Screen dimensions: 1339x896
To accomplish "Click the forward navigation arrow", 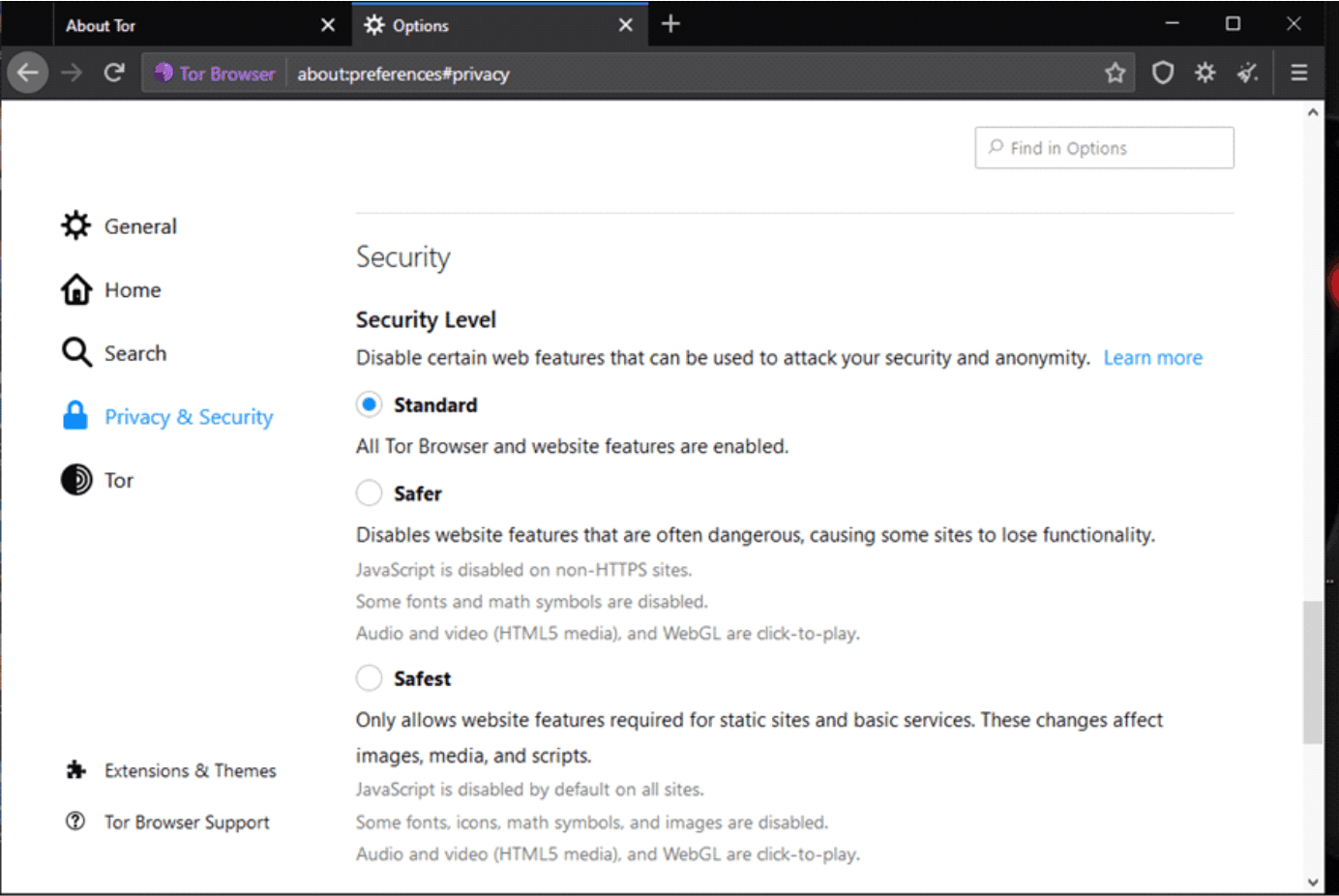I will [72, 73].
